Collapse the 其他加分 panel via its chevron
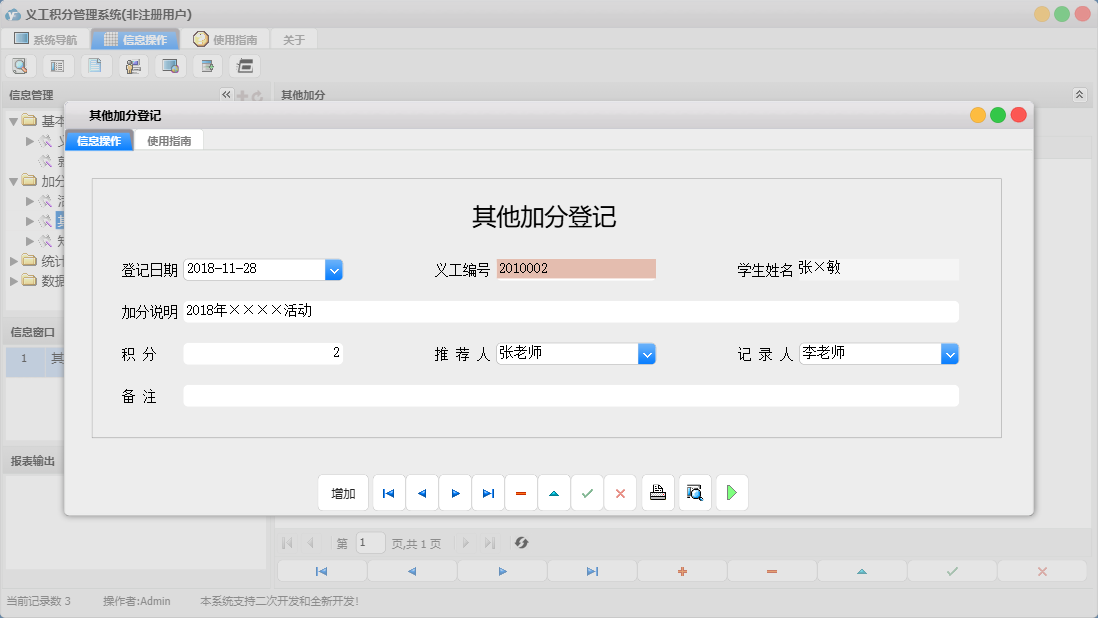 point(1078,94)
